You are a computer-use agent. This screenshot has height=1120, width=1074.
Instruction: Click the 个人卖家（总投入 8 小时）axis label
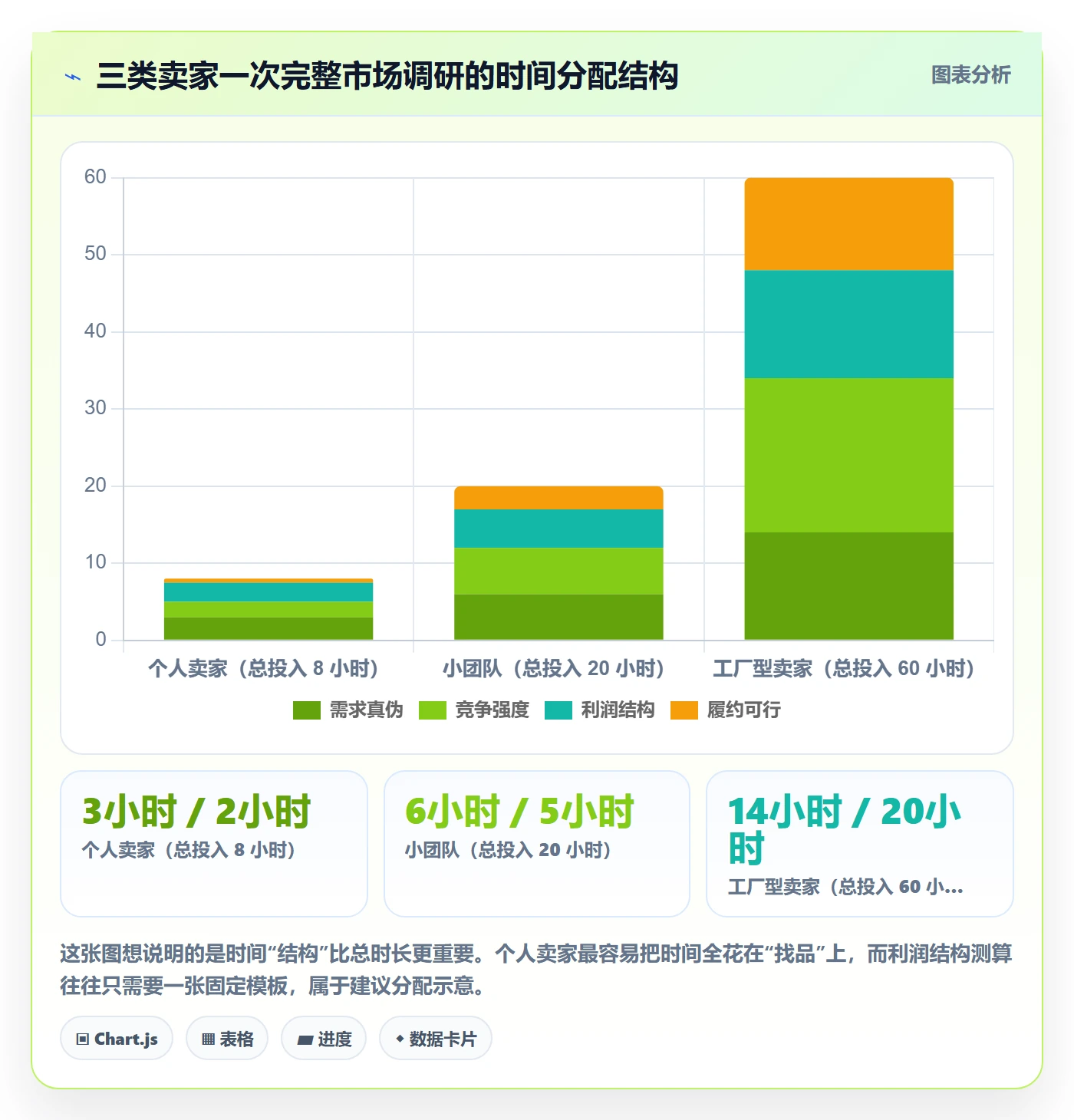pyautogui.click(x=263, y=669)
